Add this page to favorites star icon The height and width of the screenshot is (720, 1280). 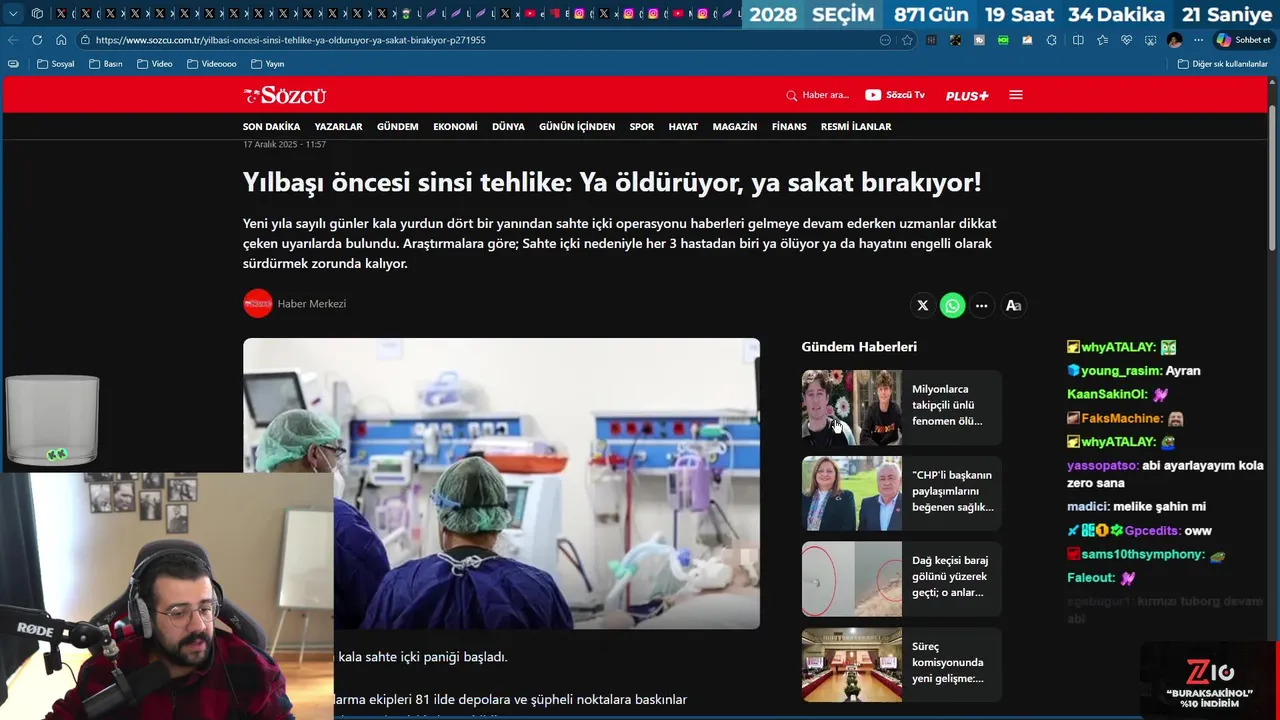tap(907, 40)
